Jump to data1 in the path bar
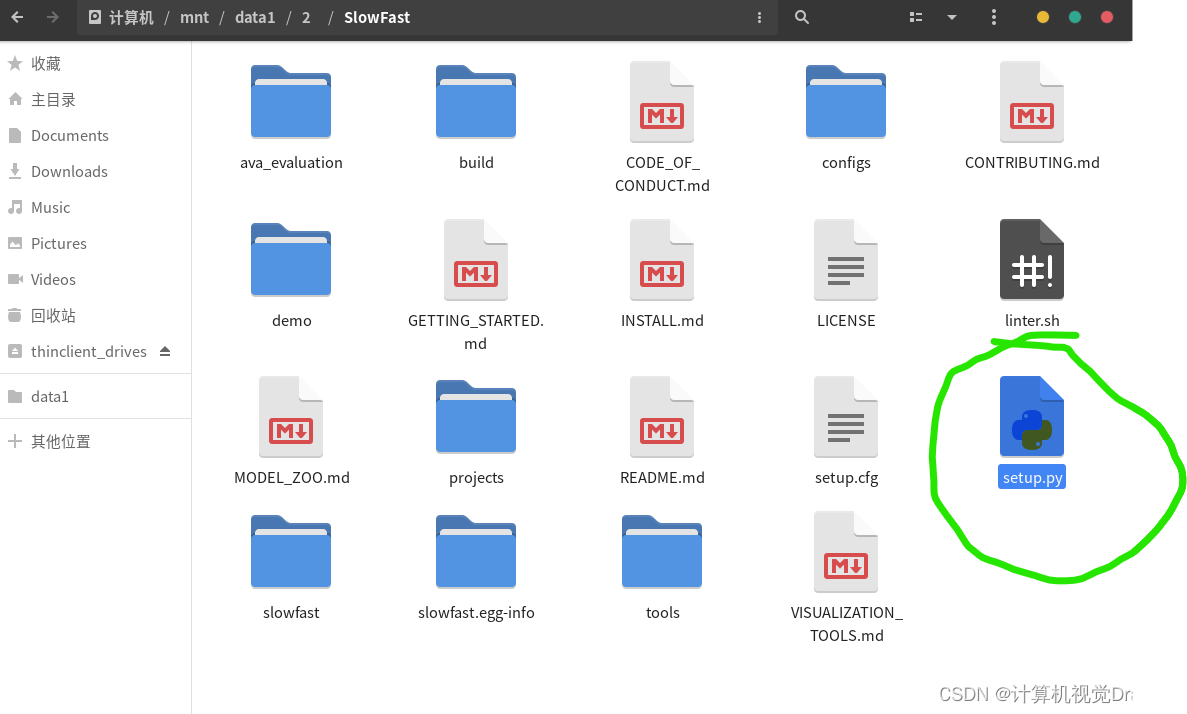Screen dimensions: 1187x714 click(x=254, y=17)
